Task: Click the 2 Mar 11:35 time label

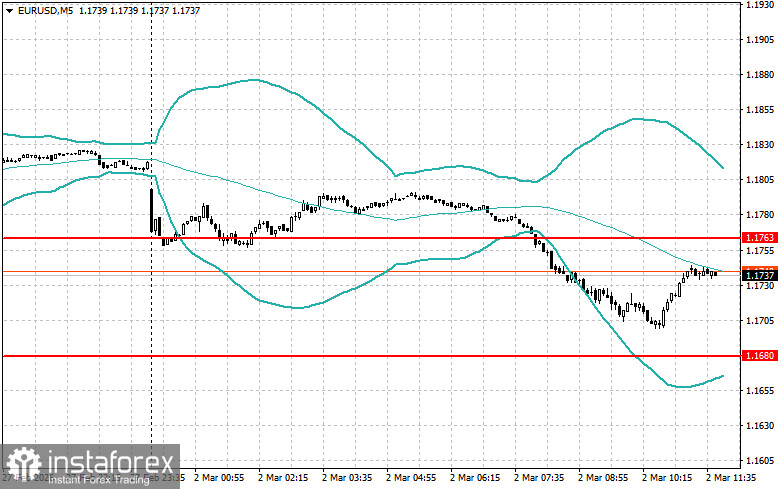Action: point(731,478)
